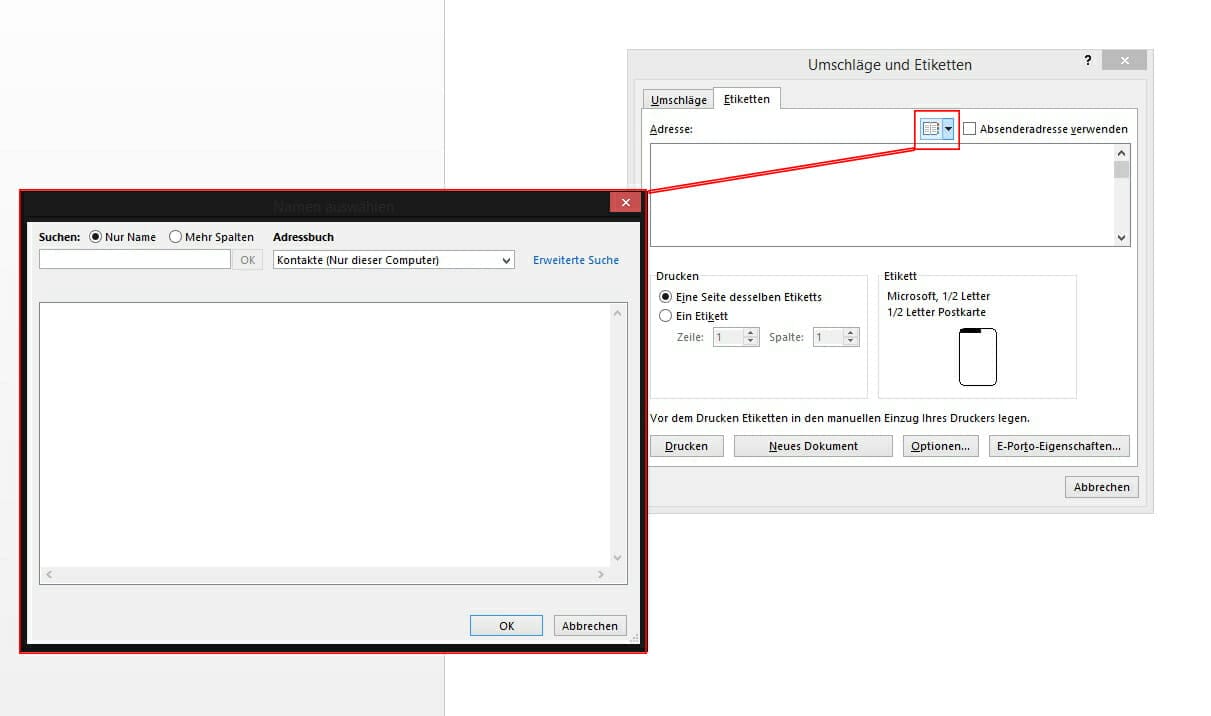The height and width of the screenshot is (716, 1211).
Task: Click the help question mark icon
Action: 1088,61
